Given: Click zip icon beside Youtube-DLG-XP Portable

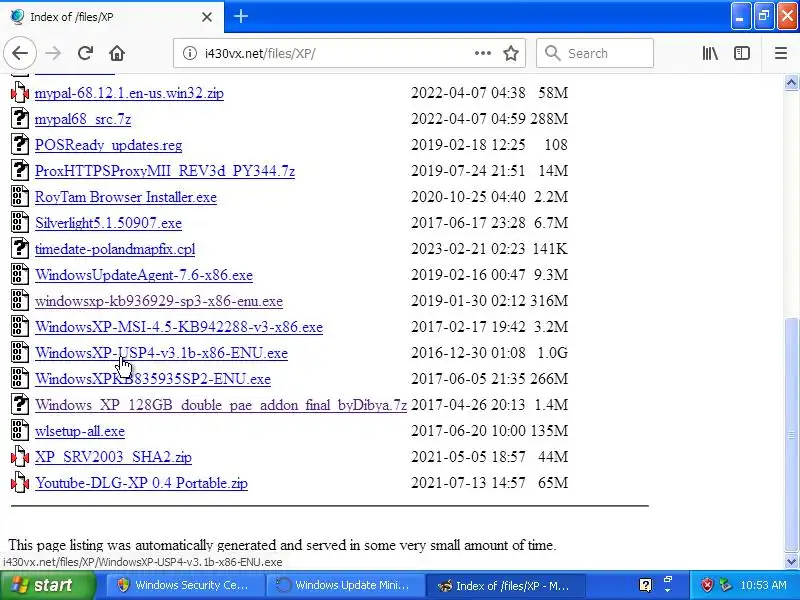Looking at the screenshot, I should click(20, 483).
